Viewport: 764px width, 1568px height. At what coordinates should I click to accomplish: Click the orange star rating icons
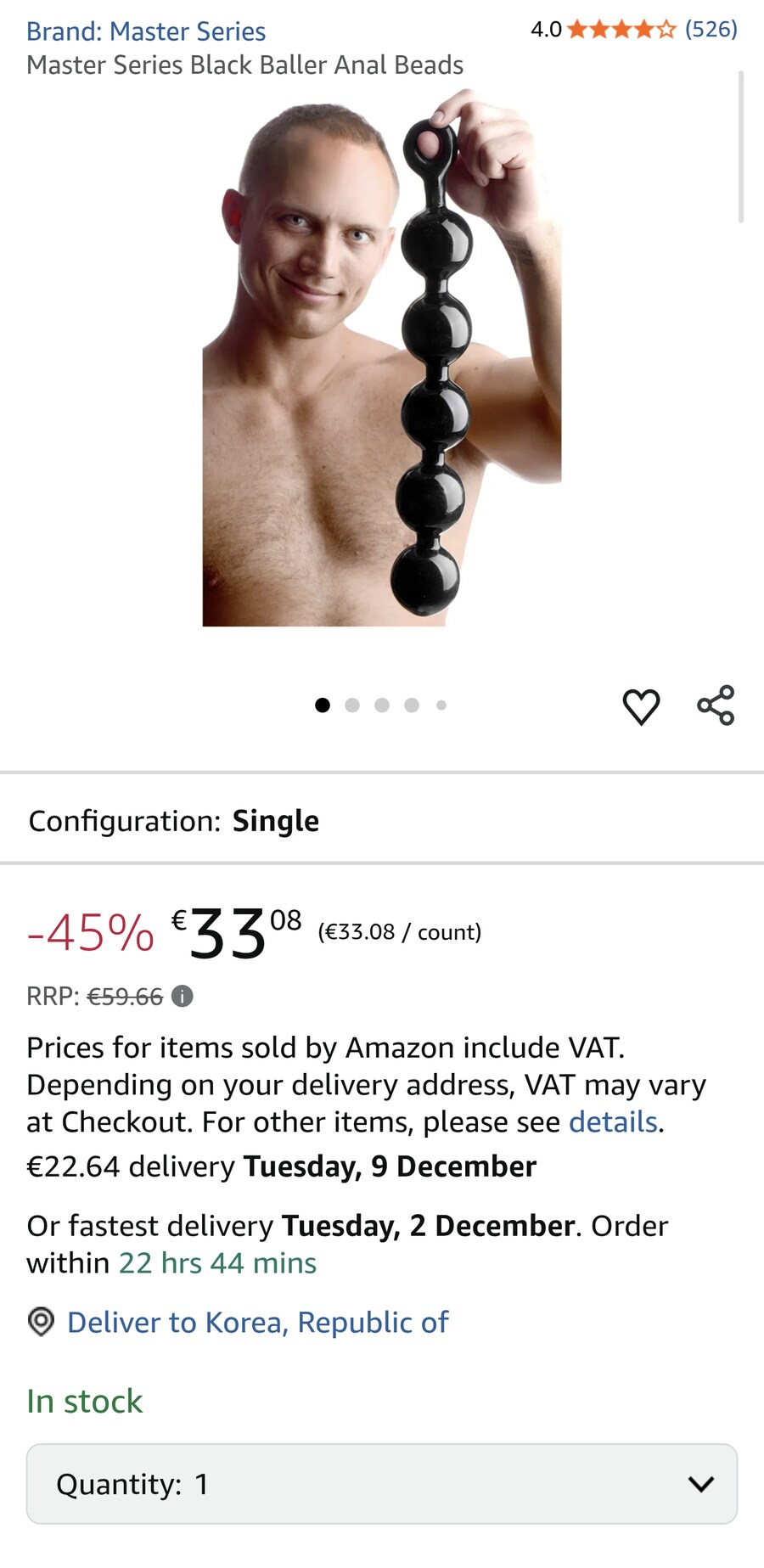(621, 30)
